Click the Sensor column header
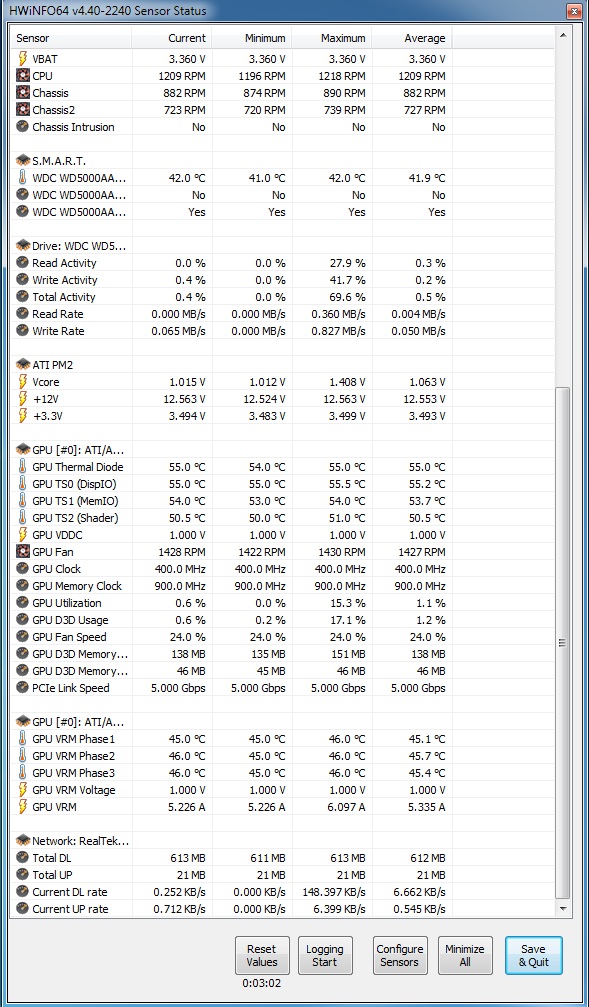This screenshot has width=589, height=1007. click(71, 38)
